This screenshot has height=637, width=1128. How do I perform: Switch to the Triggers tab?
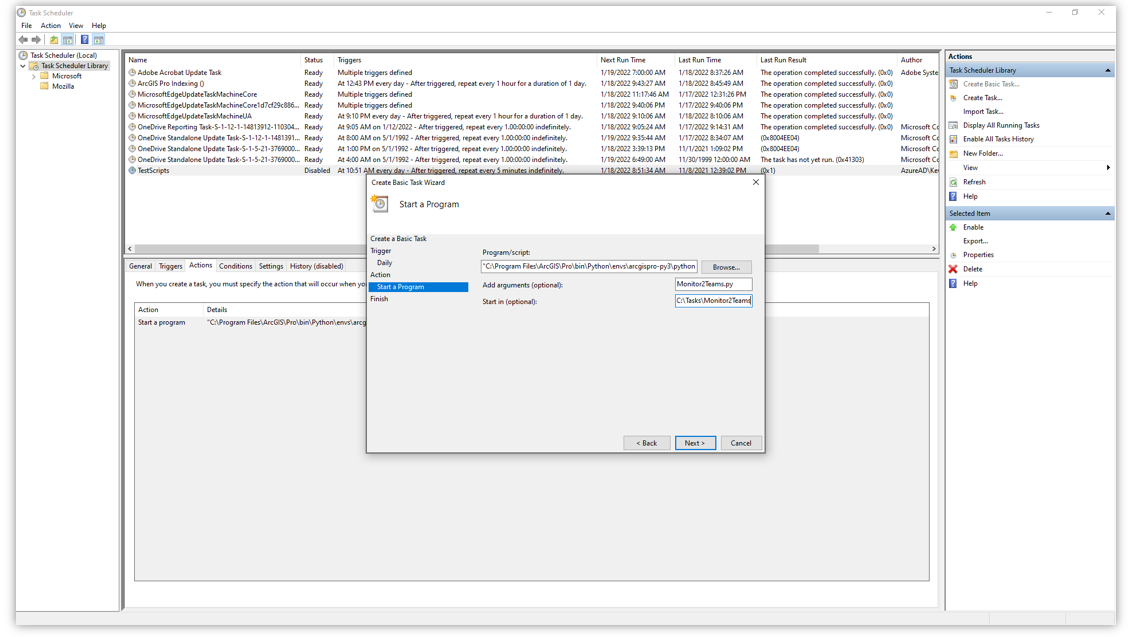(x=170, y=266)
